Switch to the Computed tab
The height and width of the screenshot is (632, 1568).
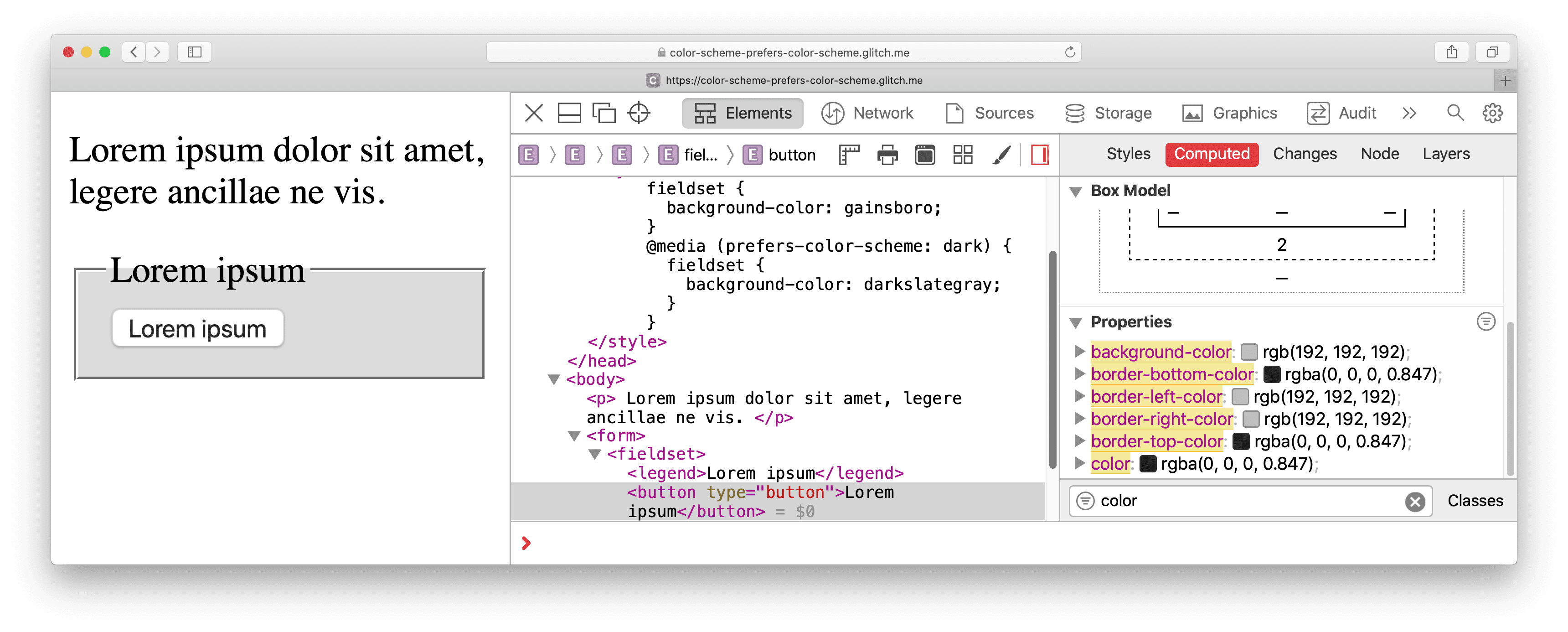[x=1212, y=153]
